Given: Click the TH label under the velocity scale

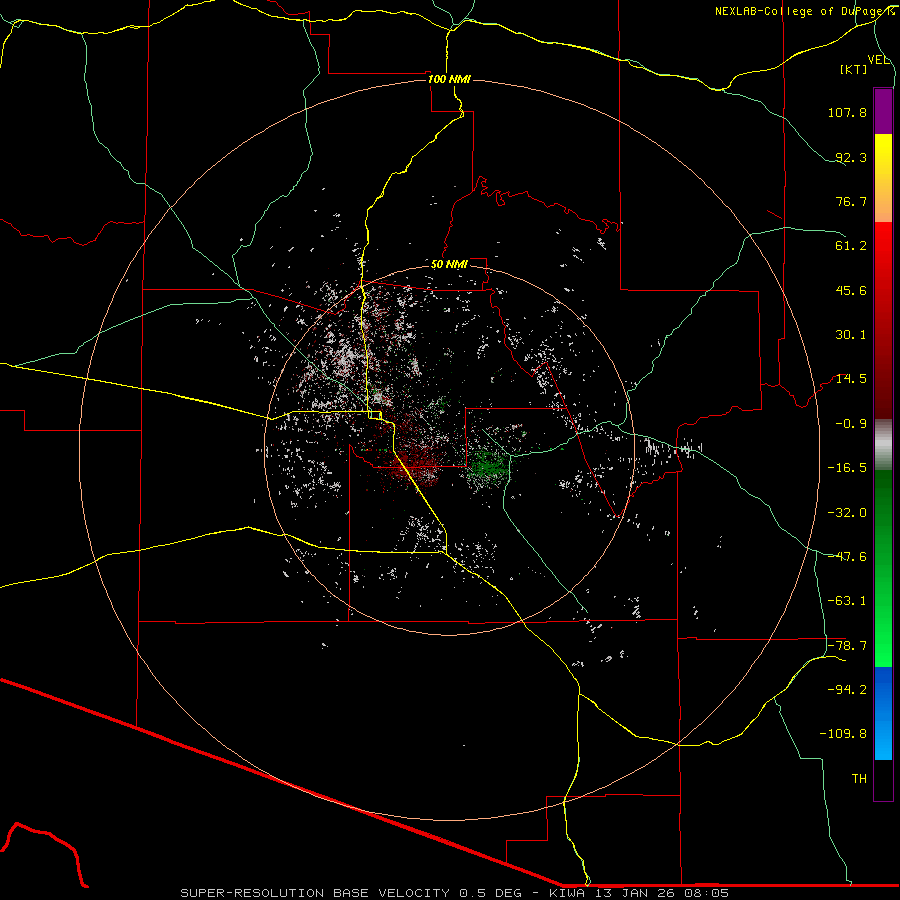Looking at the screenshot, I should pos(859,778).
